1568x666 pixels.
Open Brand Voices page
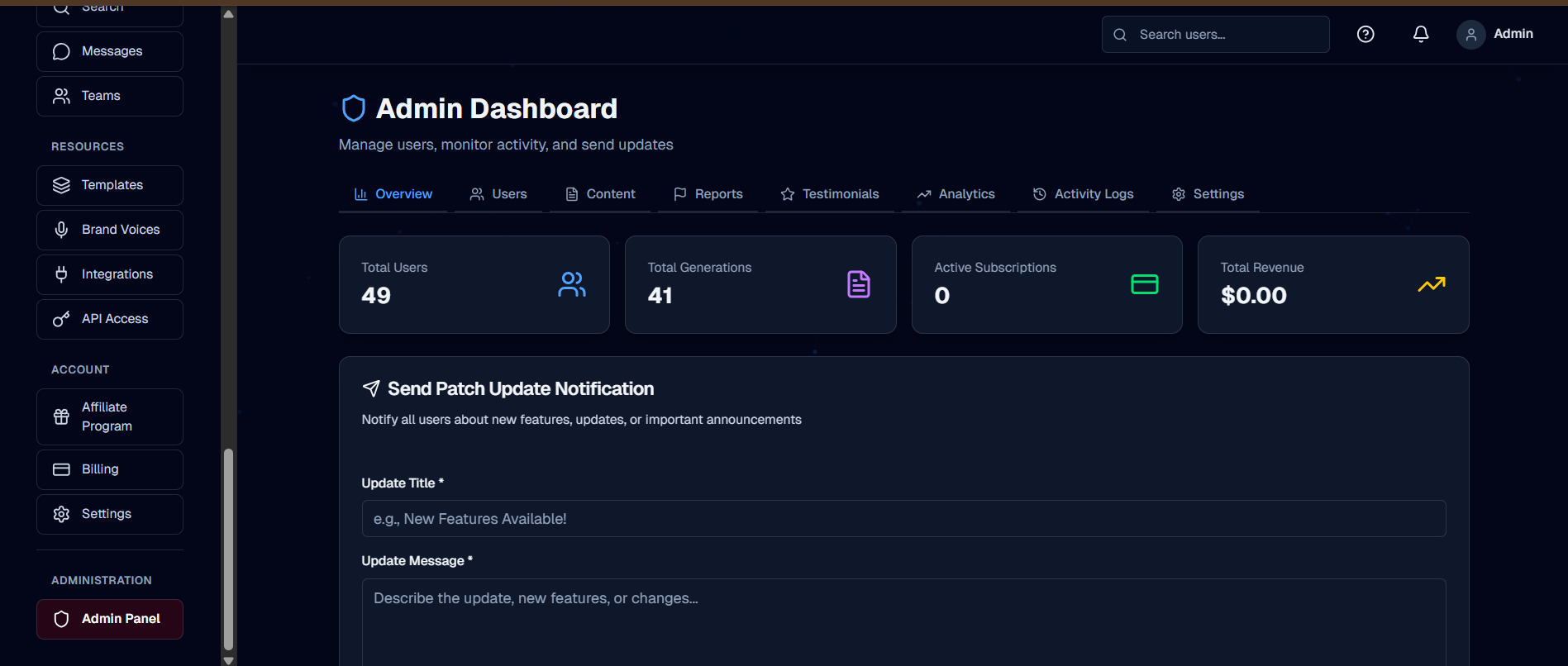[x=110, y=230]
